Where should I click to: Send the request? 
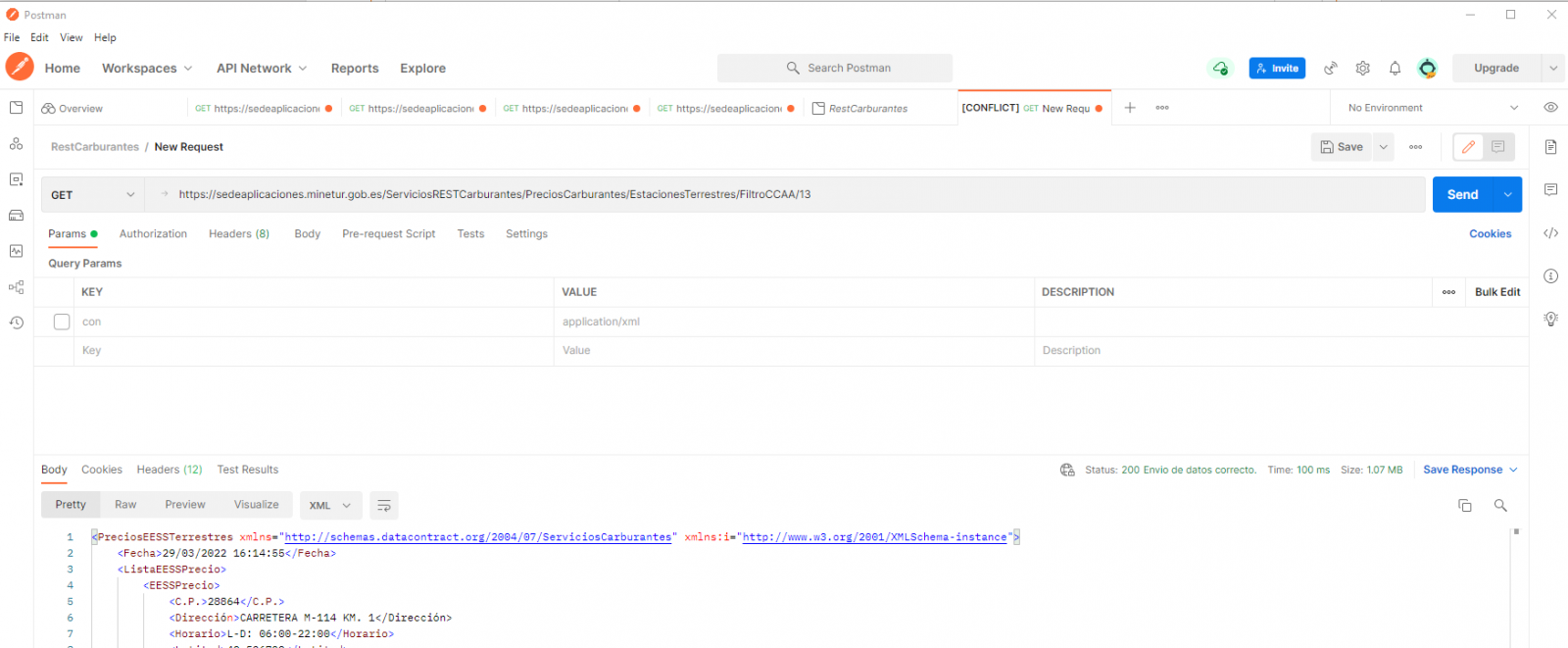[x=1462, y=195]
